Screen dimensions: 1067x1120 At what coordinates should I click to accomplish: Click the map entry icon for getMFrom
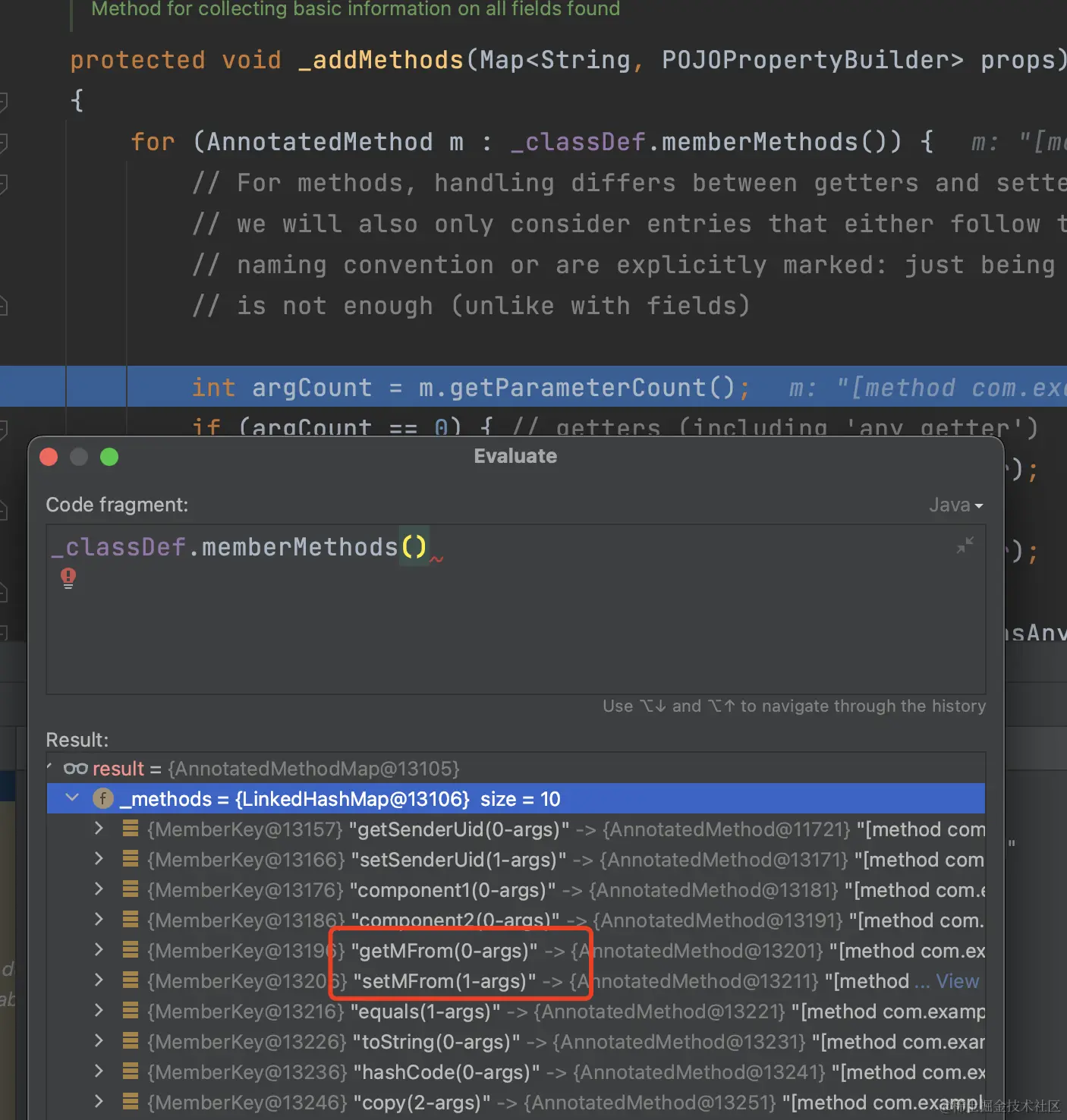click(131, 950)
